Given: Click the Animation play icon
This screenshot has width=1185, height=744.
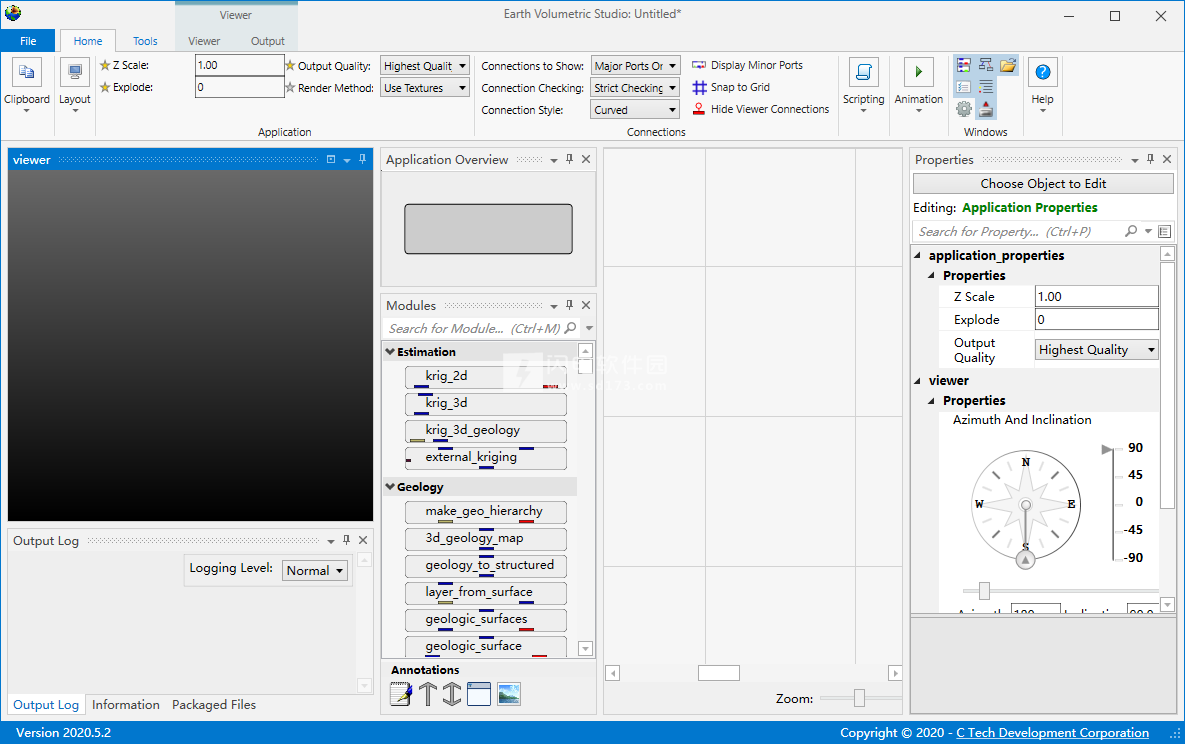Looking at the screenshot, I should pos(918,73).
